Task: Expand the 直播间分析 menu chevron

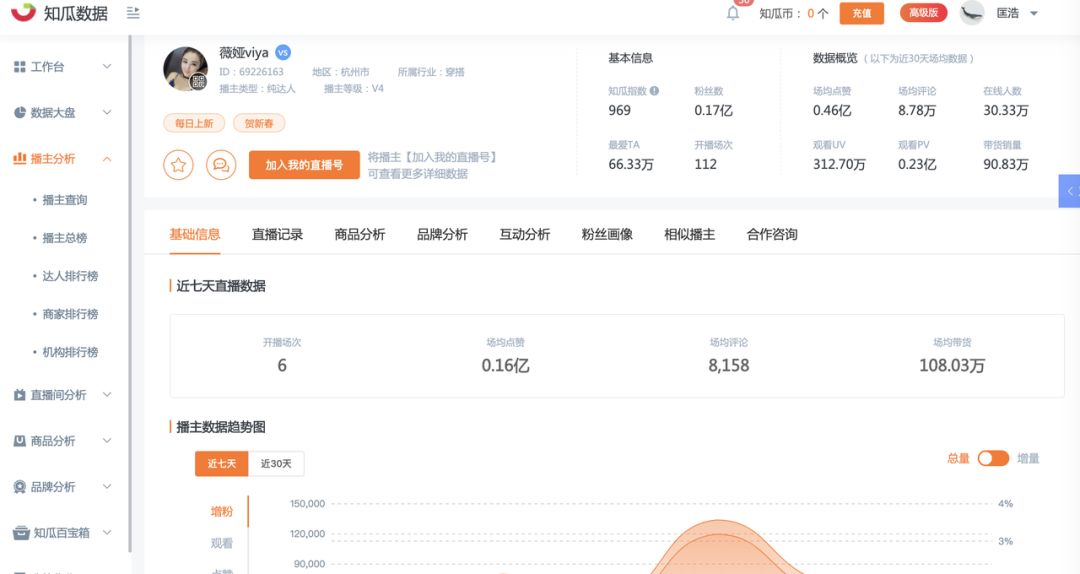Action: 107,395
